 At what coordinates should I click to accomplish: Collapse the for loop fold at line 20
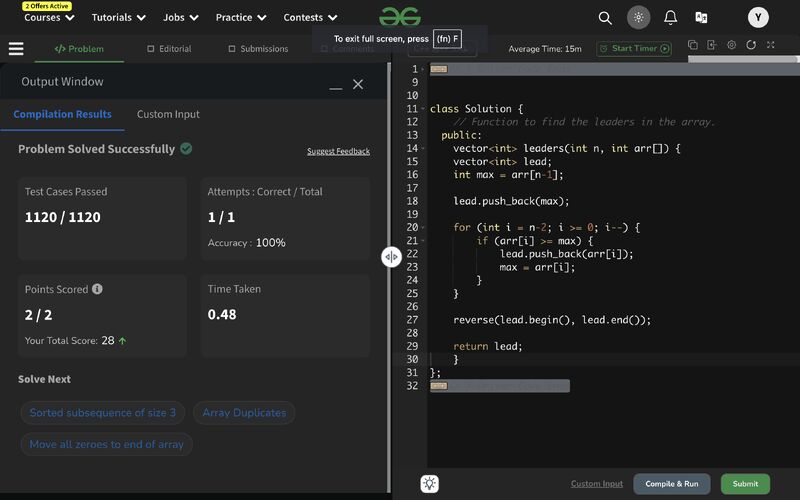coord(423,228)
